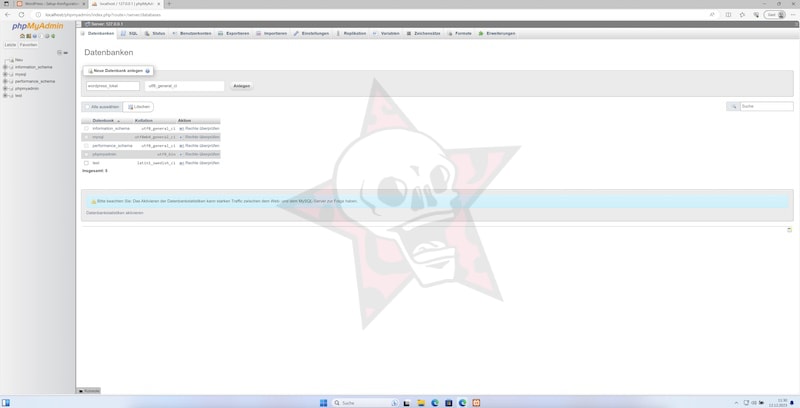Expand information_schema in navigation tree
This screenshot has height=408, width=800.
pyautogui.click(x=5, y=67)
